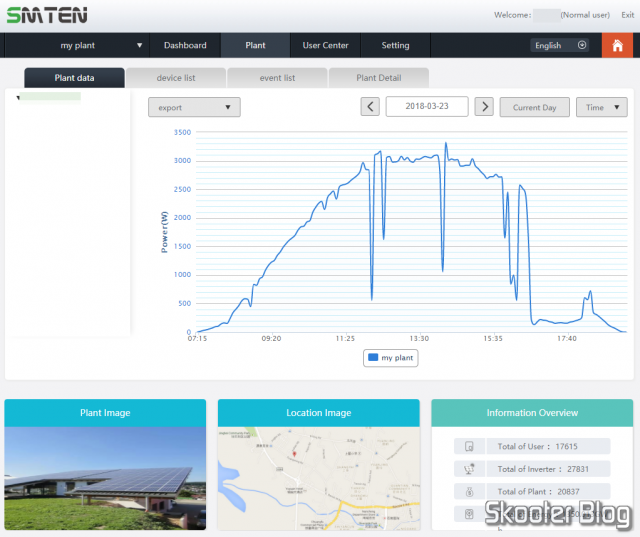The width and height of the screenshot is (640, 537).
Task: Click the date field 2018-03-23
Action: (x=427, y=107)
